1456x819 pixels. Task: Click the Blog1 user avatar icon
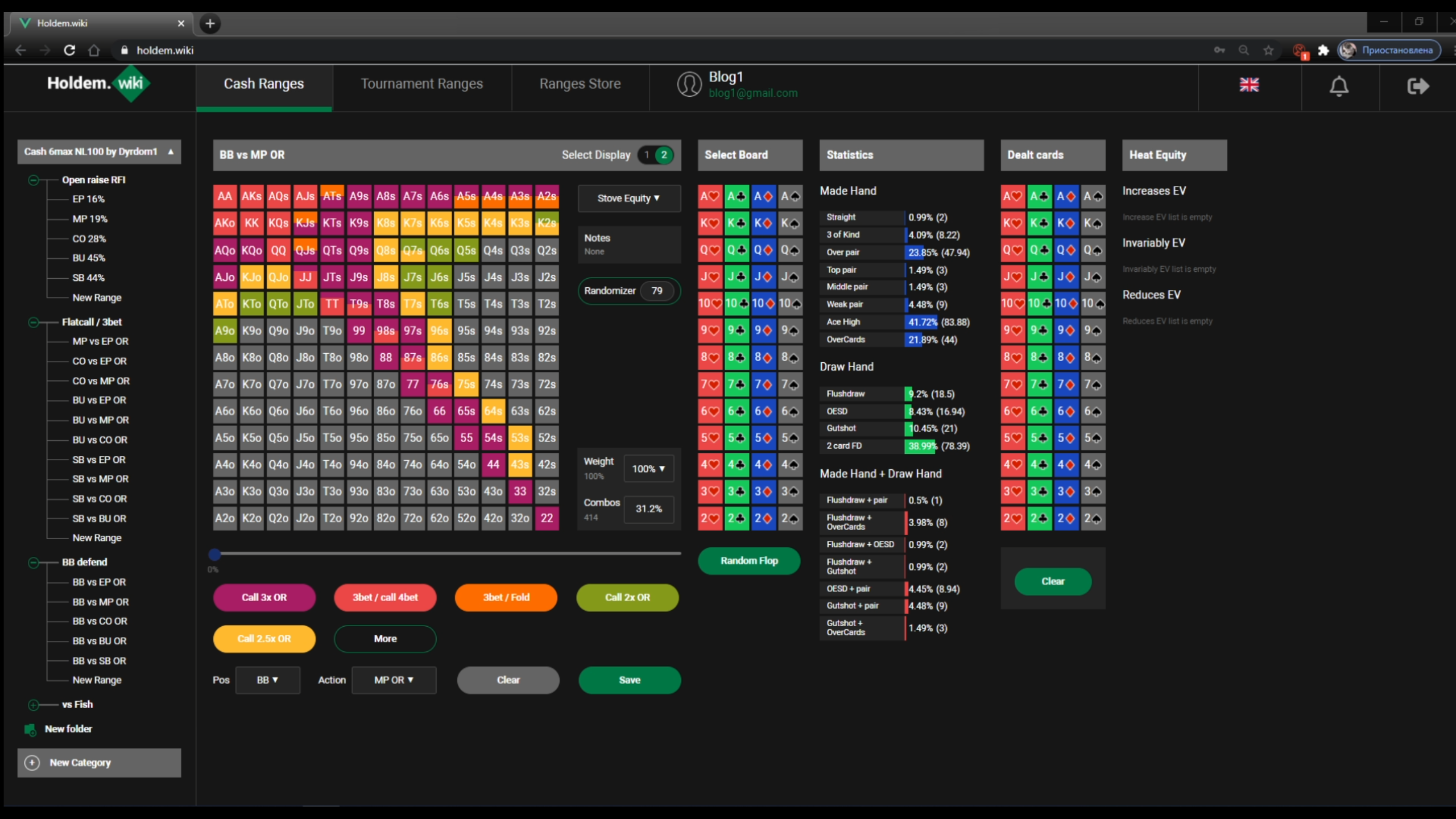pos(689,84)
